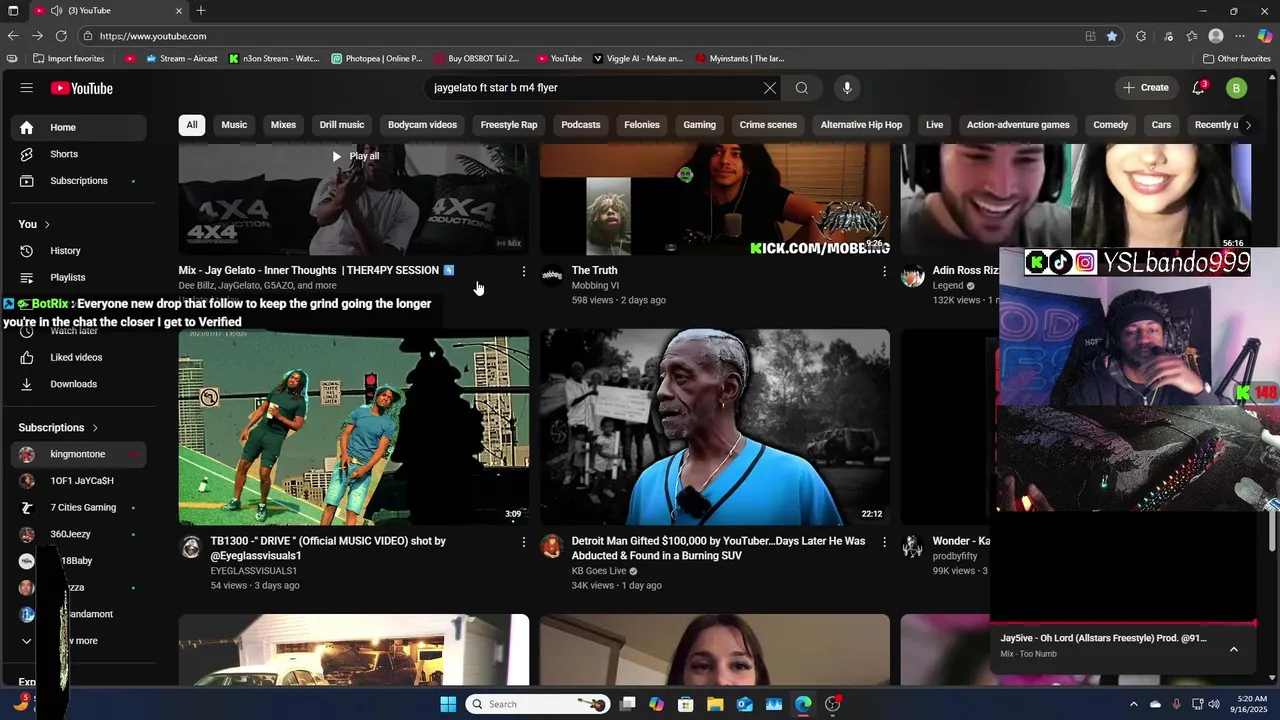
Task: Open kingmontone subscription channel
Action: pyautogui.click(x=79, y=454)
